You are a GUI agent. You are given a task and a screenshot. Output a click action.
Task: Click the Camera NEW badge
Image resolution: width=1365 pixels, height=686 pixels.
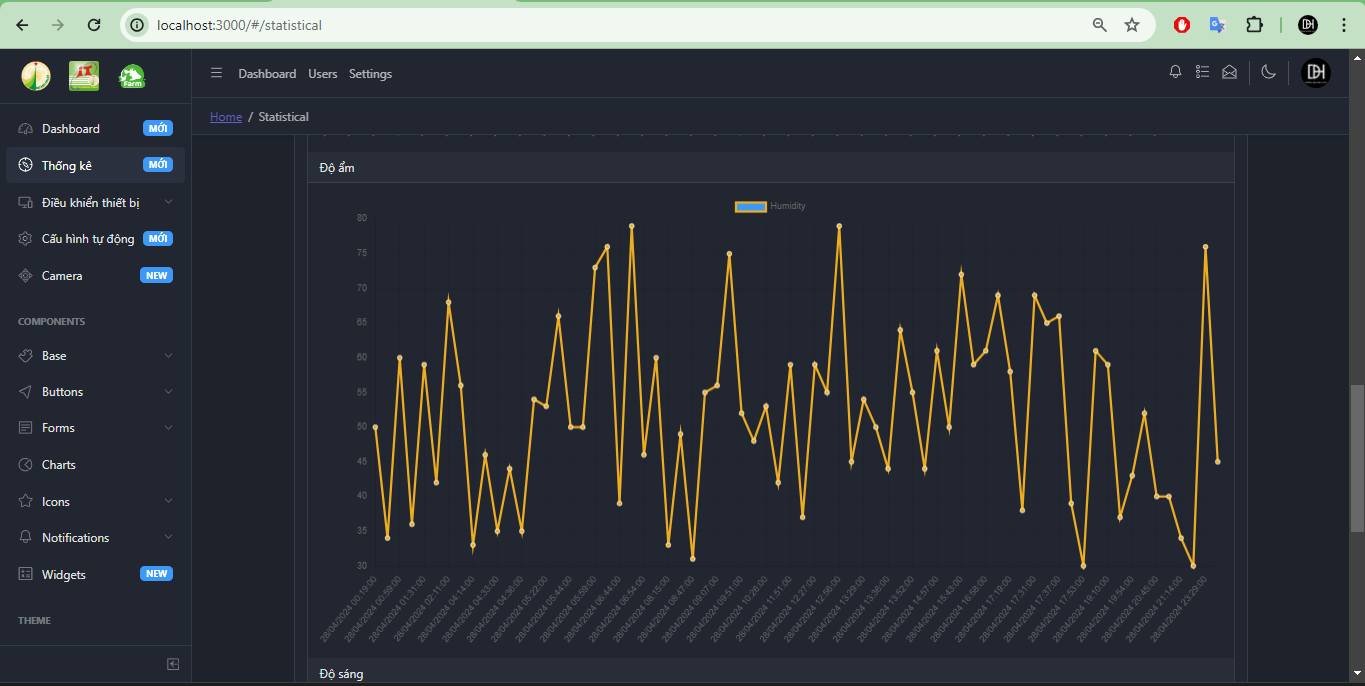coord(156,275)
